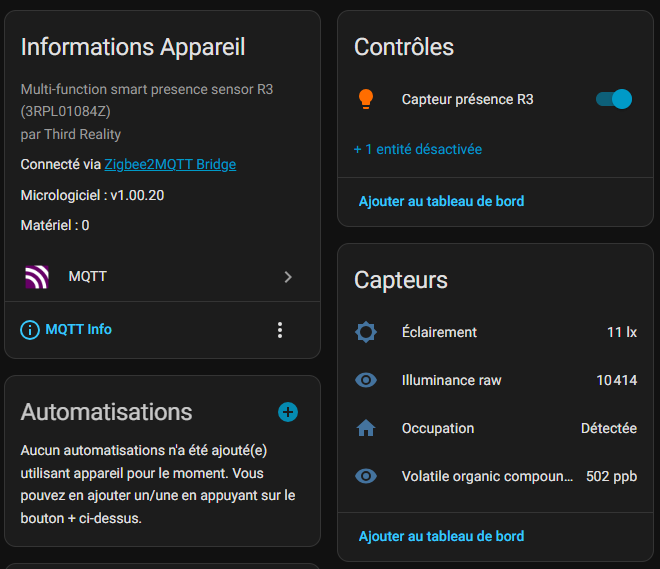This screenshot has width=660, height=569.
Task: Click the MQTT integration logo icon
Action: [37, 277]
